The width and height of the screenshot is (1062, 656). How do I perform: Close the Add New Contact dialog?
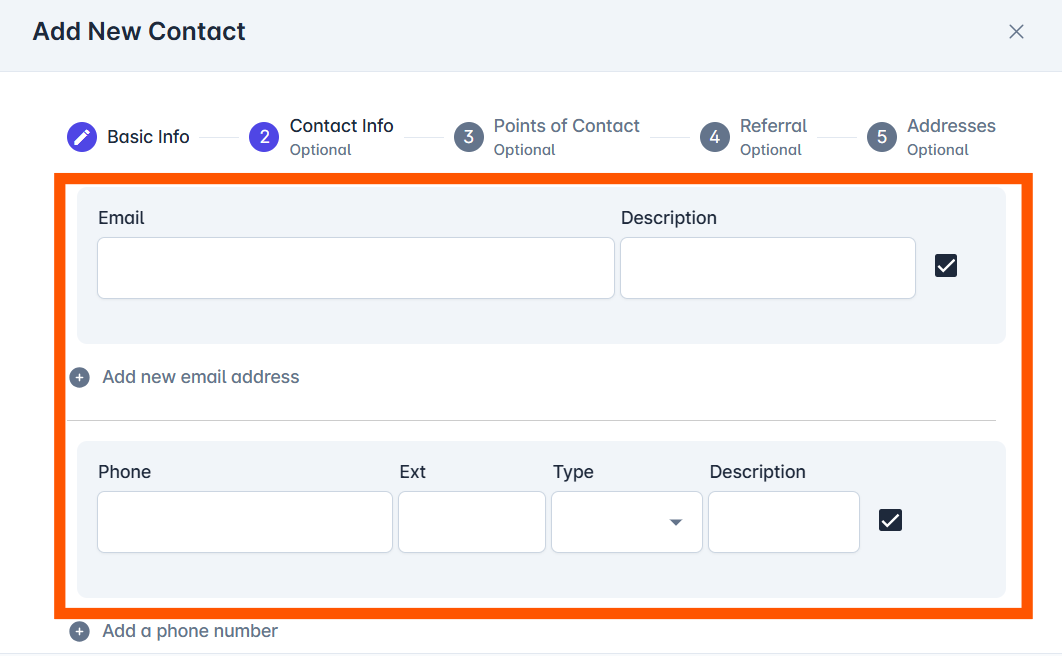1016,32
